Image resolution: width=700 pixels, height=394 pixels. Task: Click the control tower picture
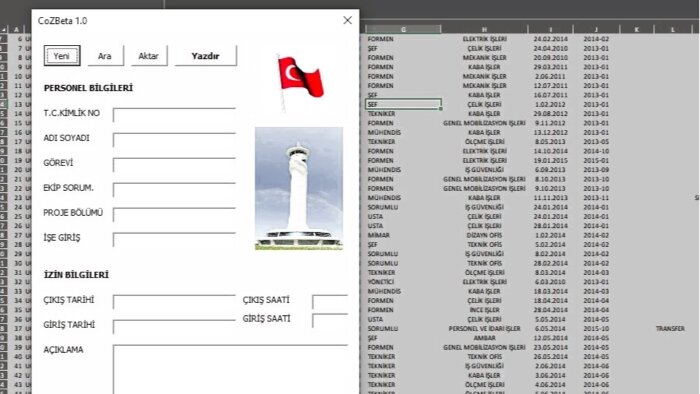[299, 188]
